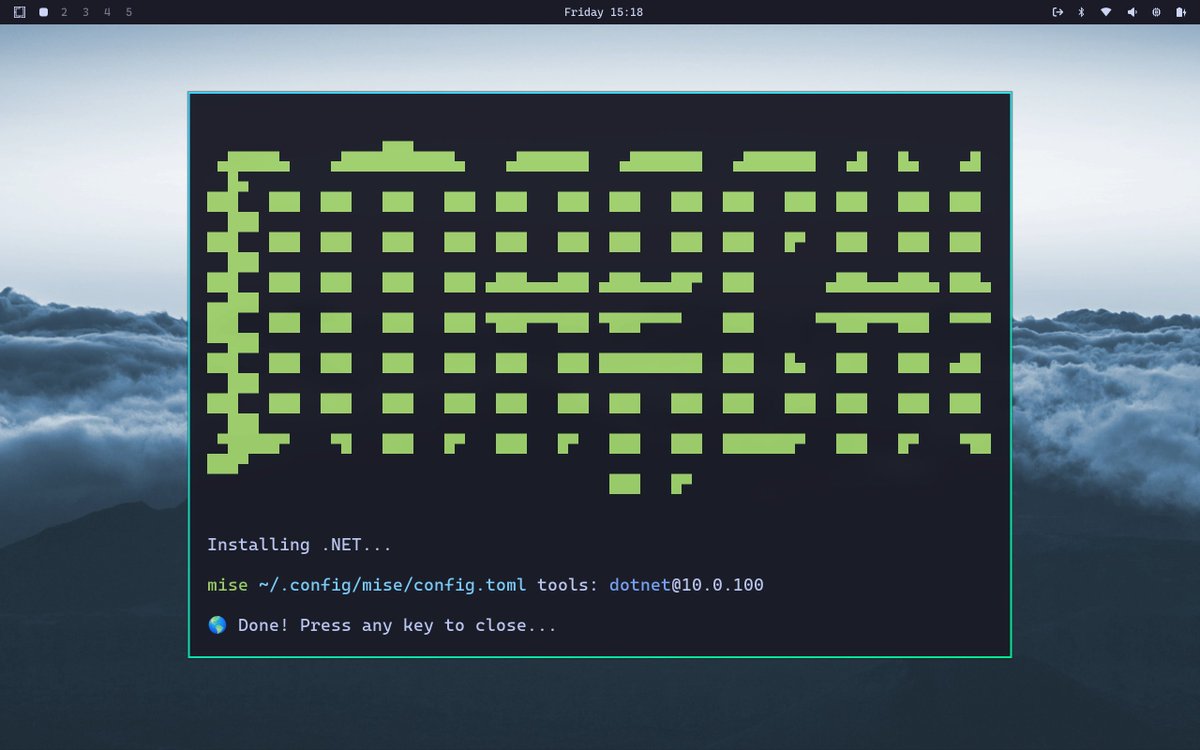
Task: Click the dotnet@10.0.100 text
Action: [x=686, y=585]
